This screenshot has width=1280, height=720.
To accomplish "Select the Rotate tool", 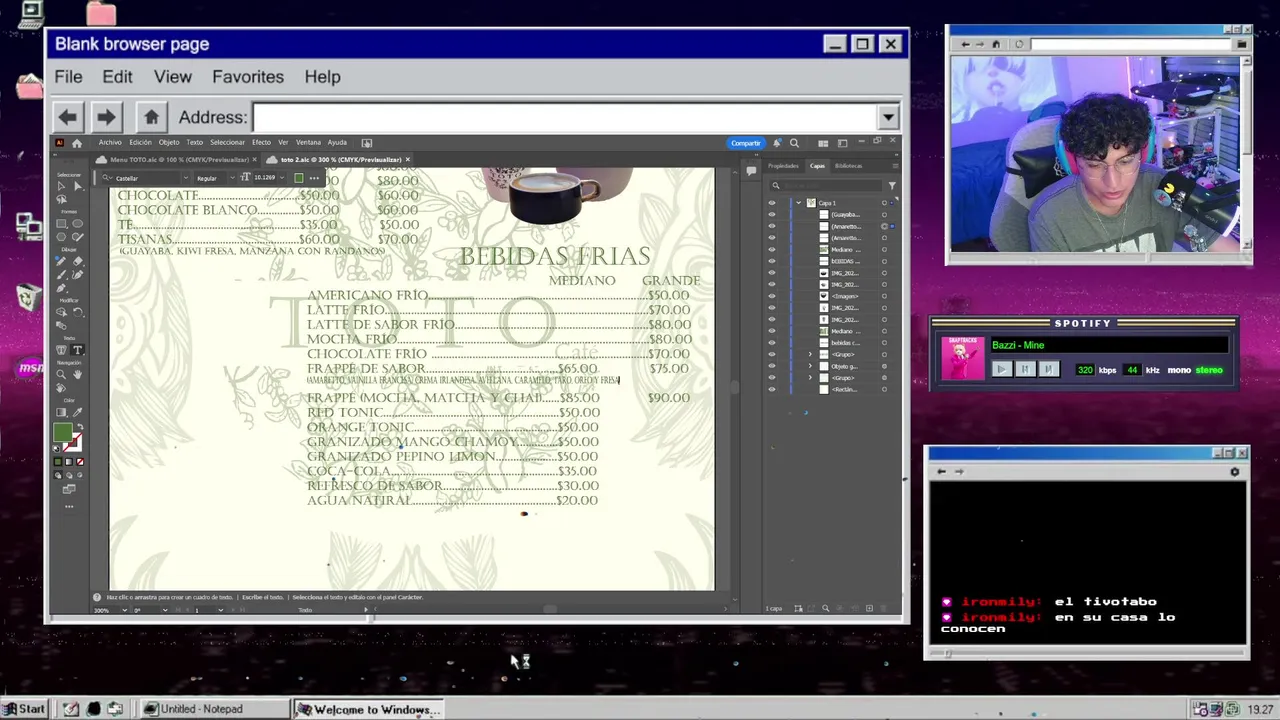I will coord(78,312).
